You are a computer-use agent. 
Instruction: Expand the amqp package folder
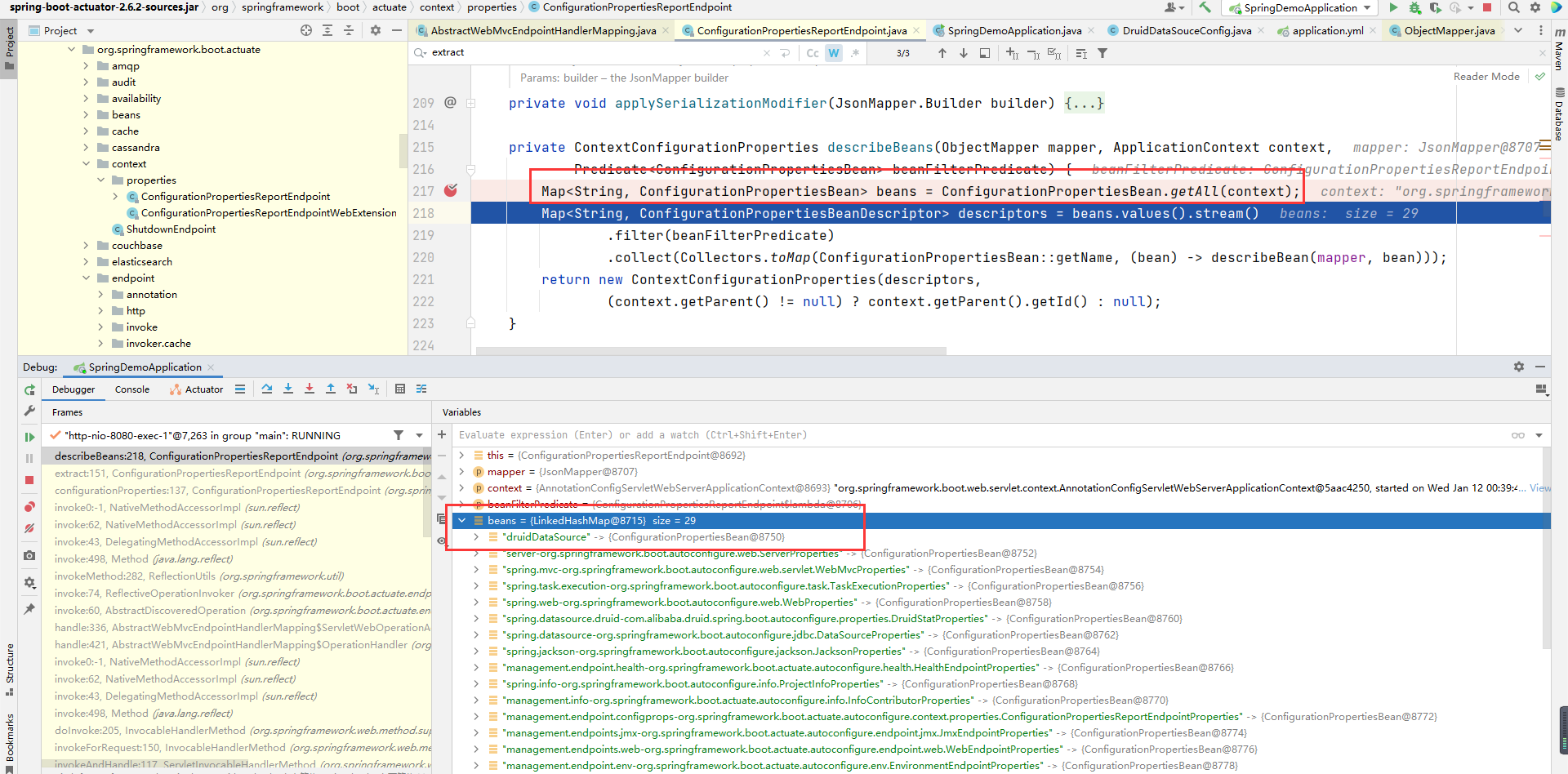(x=86, y=66)
